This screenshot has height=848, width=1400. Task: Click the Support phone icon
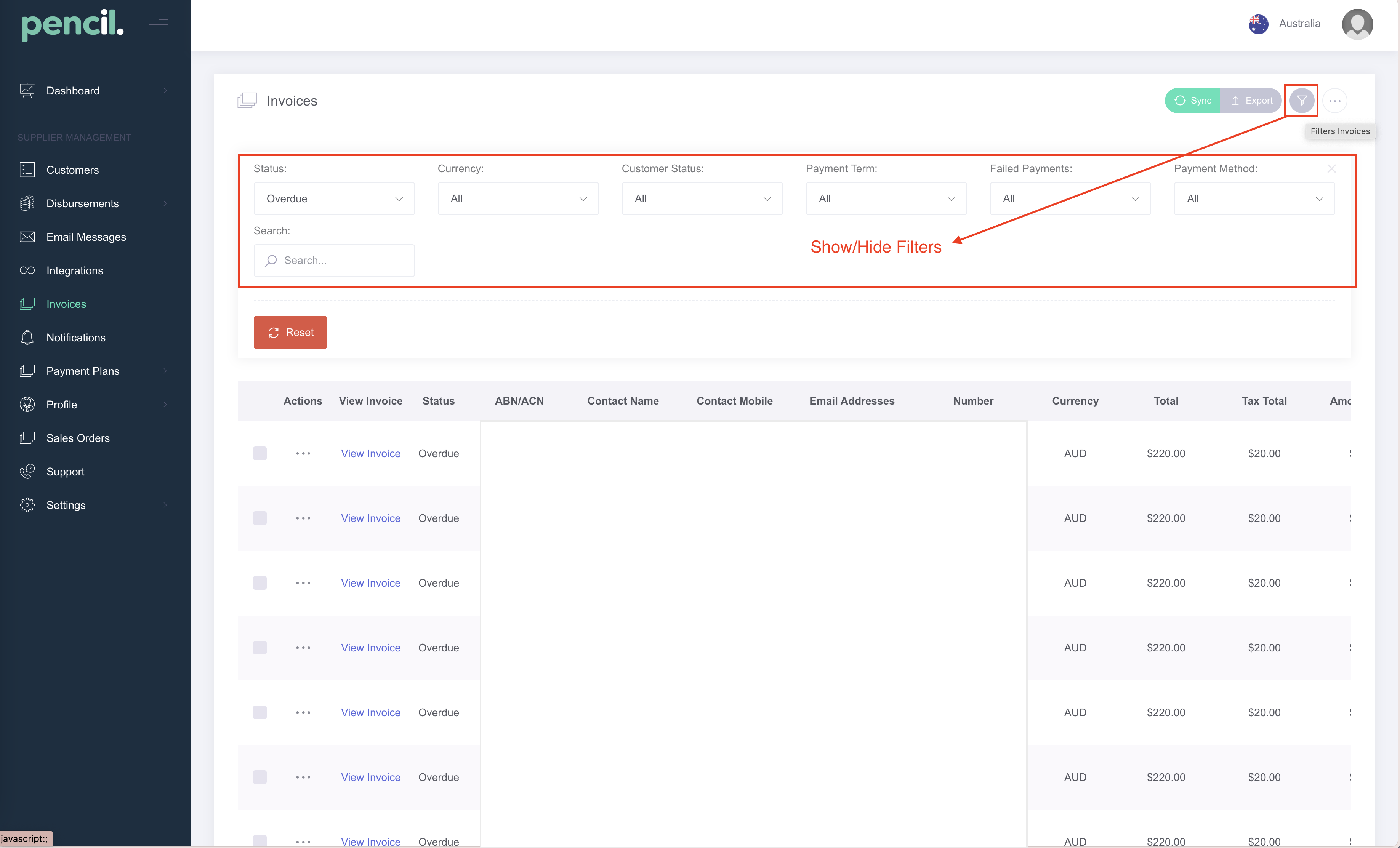coord(27,471)
